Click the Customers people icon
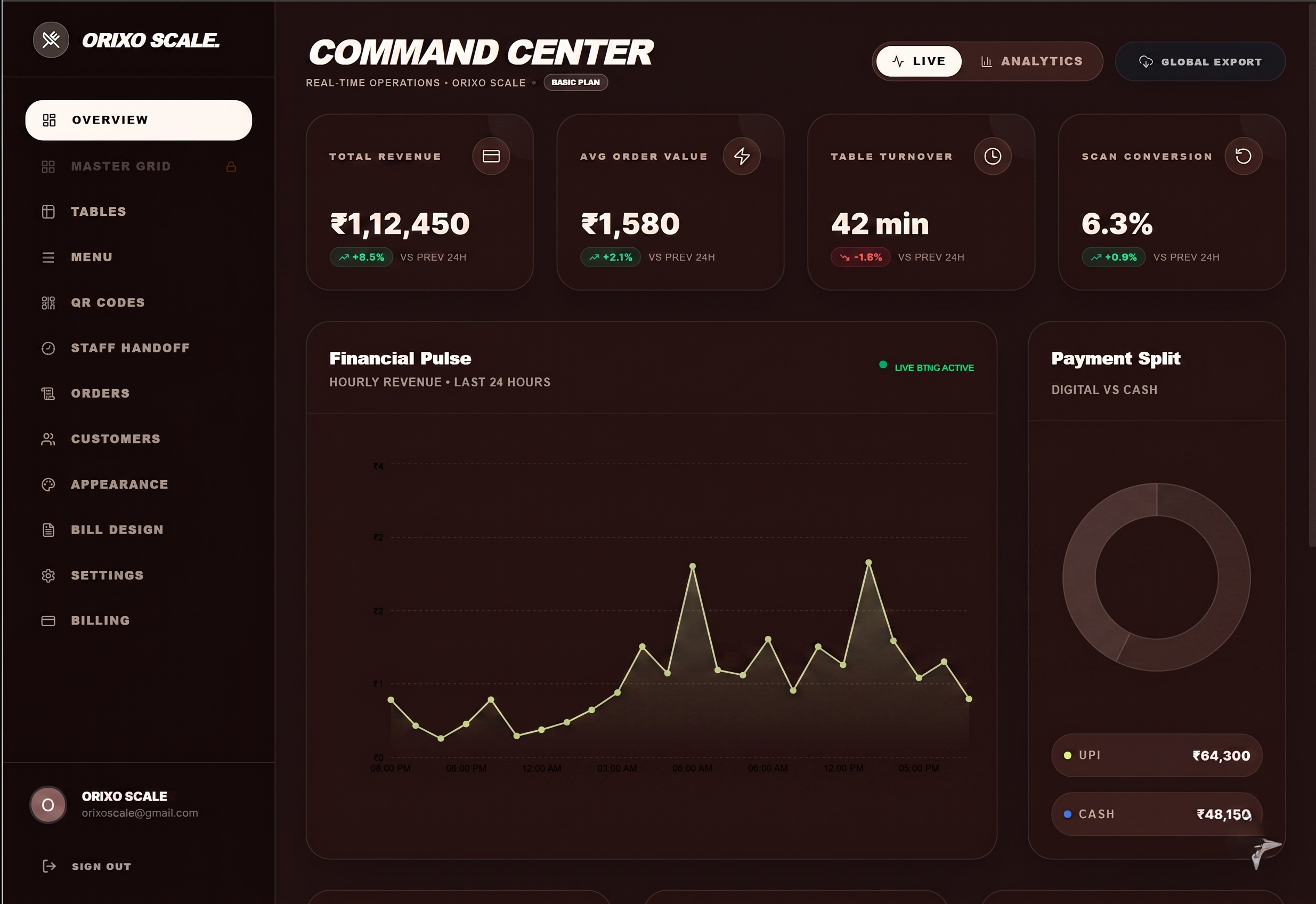Viewport: 1316px width, 904px height. 48,439
